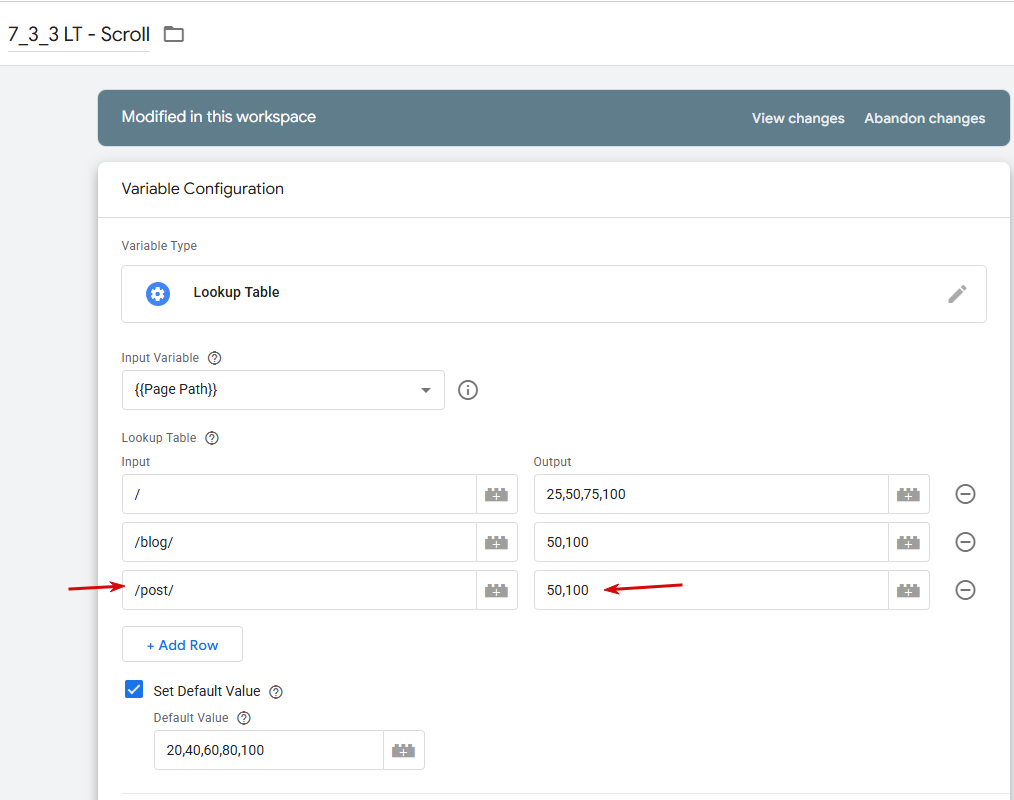This screenshot has width=1014, height=800.
Task: Insert a variable in the '/' input row
Action: coord(496,494)
